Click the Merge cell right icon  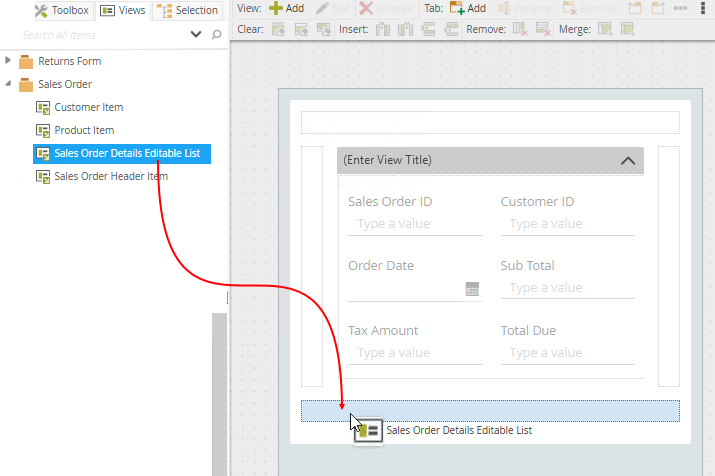pos(605,29)
